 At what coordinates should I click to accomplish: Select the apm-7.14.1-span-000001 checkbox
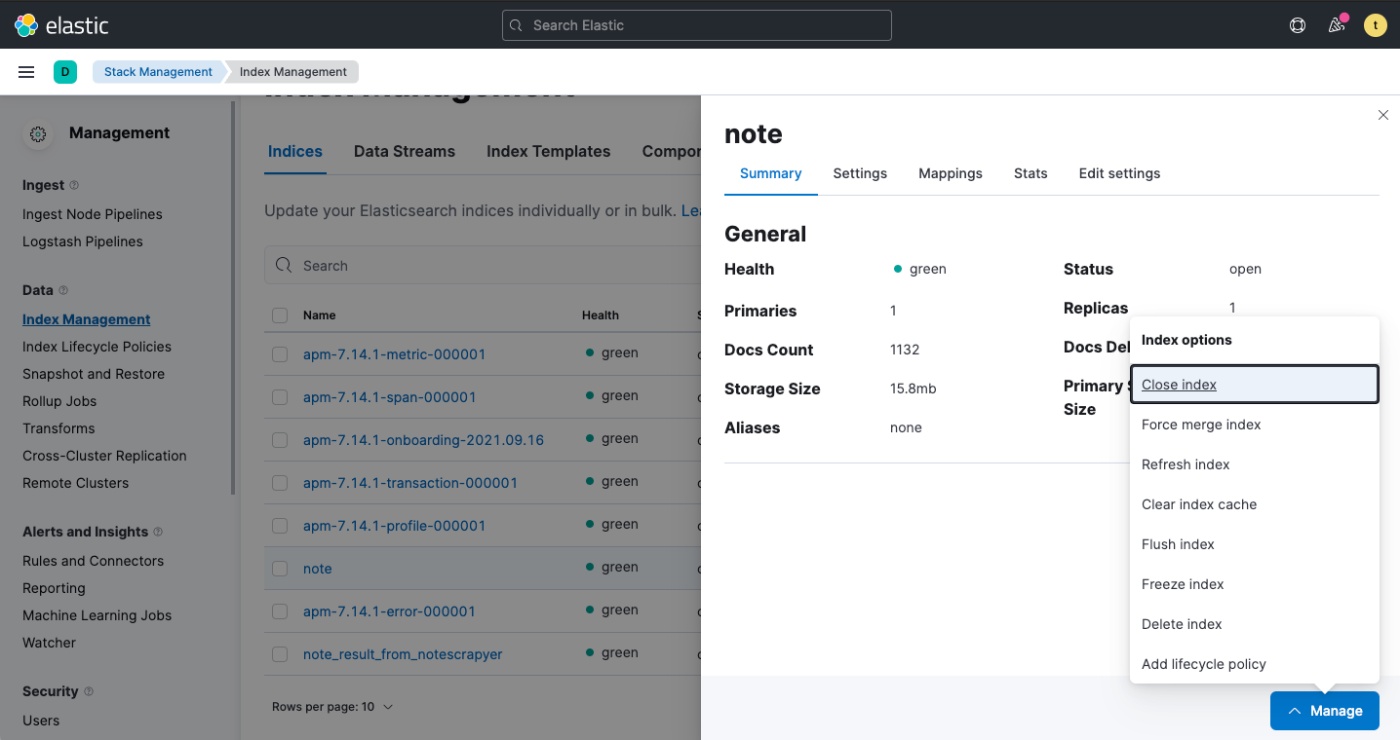(x=280, y=397)
